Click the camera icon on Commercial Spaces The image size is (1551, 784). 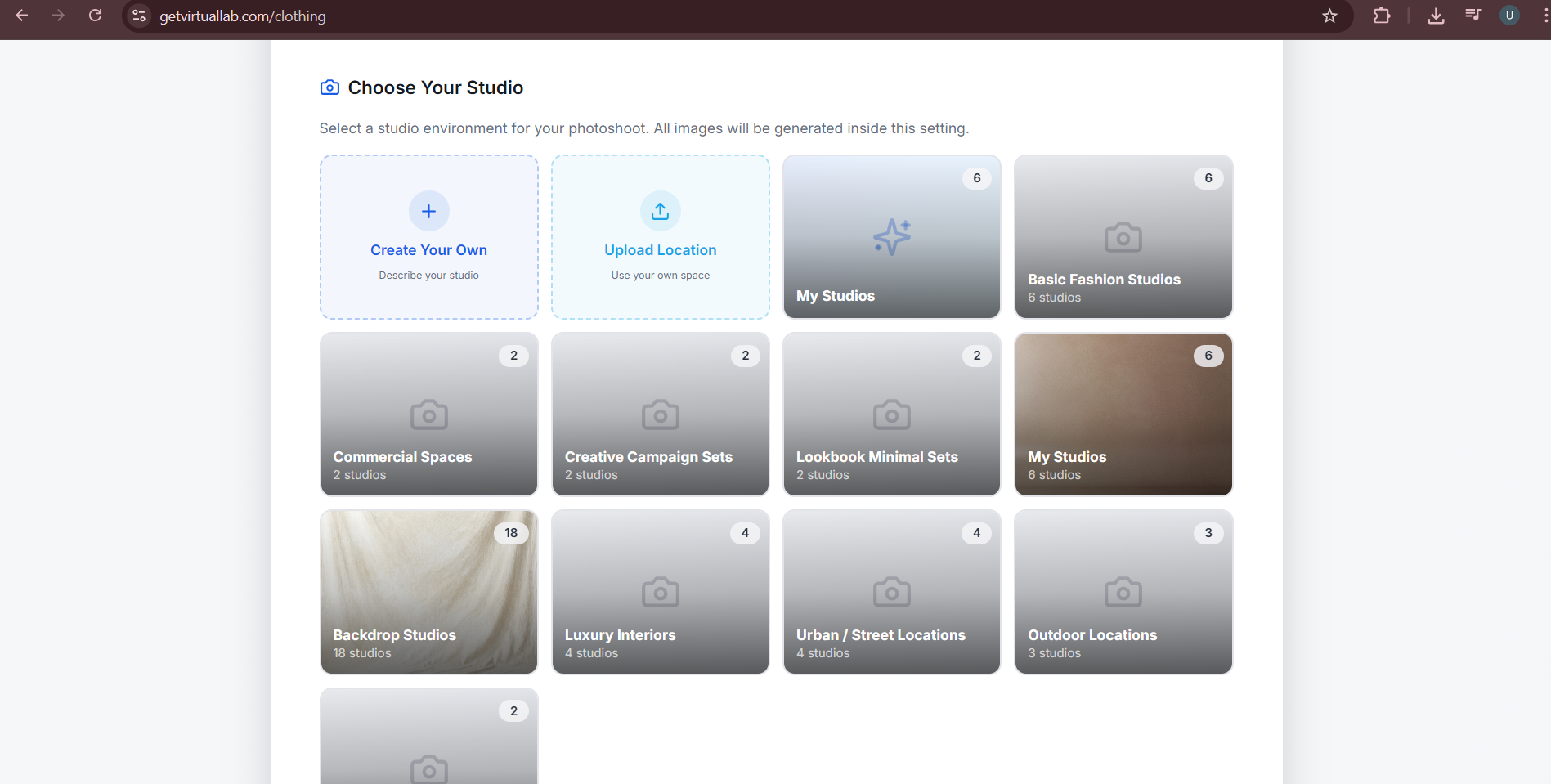tap(428, 414)
